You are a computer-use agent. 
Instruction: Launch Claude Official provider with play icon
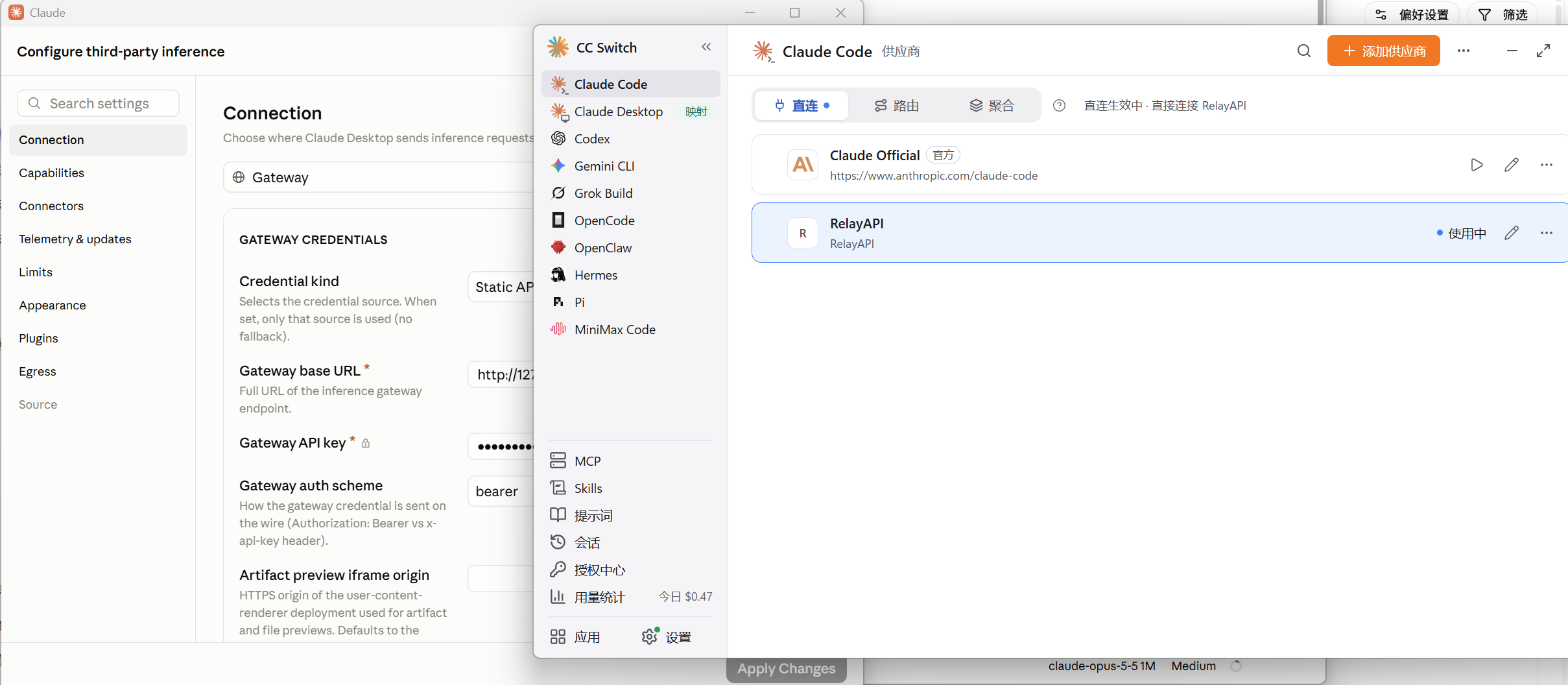1477,165
